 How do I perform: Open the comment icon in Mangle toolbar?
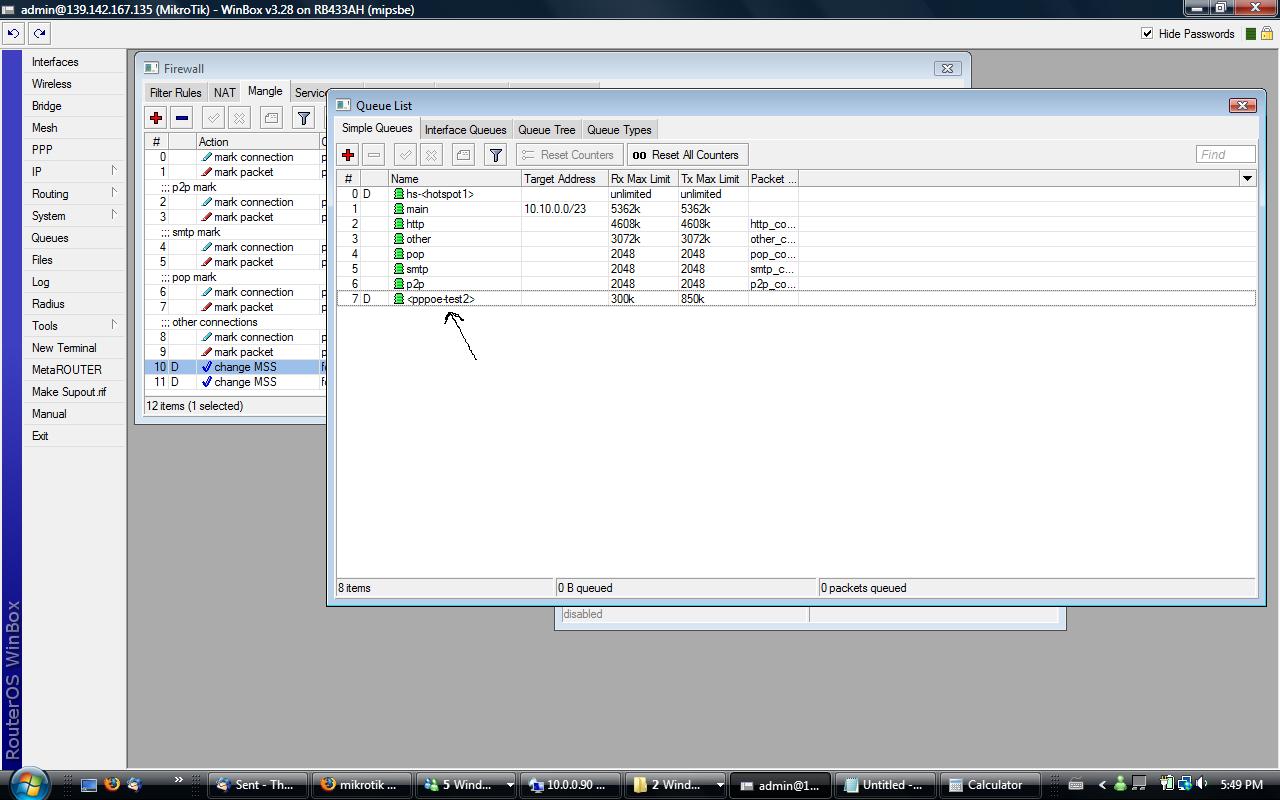(x=270, y=118)
